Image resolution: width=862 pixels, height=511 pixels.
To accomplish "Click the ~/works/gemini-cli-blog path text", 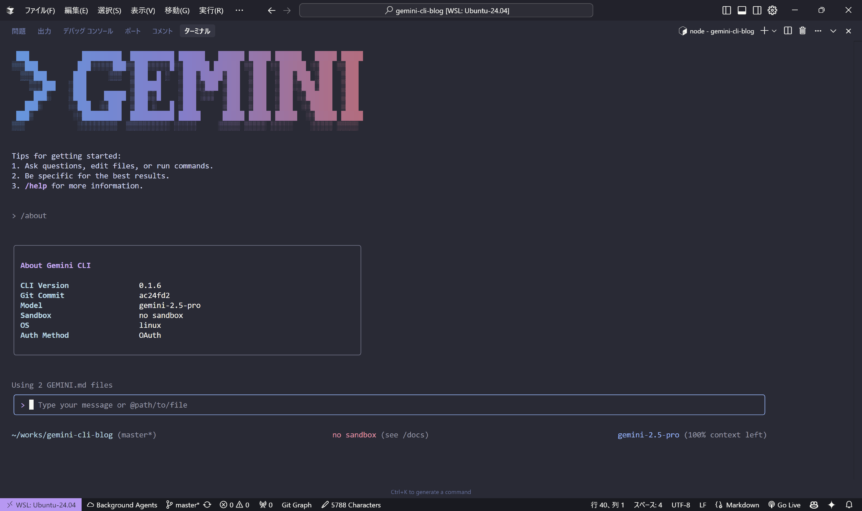I will tap(62, 435).
